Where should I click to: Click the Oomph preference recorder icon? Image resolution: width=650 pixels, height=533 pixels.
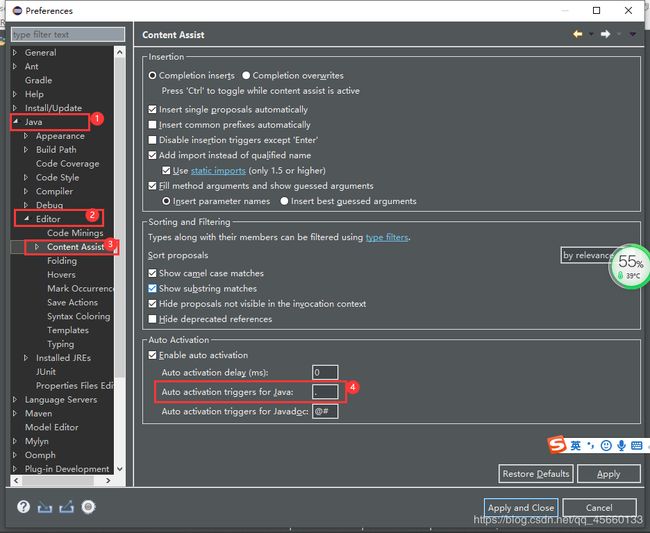coord(88,507)
